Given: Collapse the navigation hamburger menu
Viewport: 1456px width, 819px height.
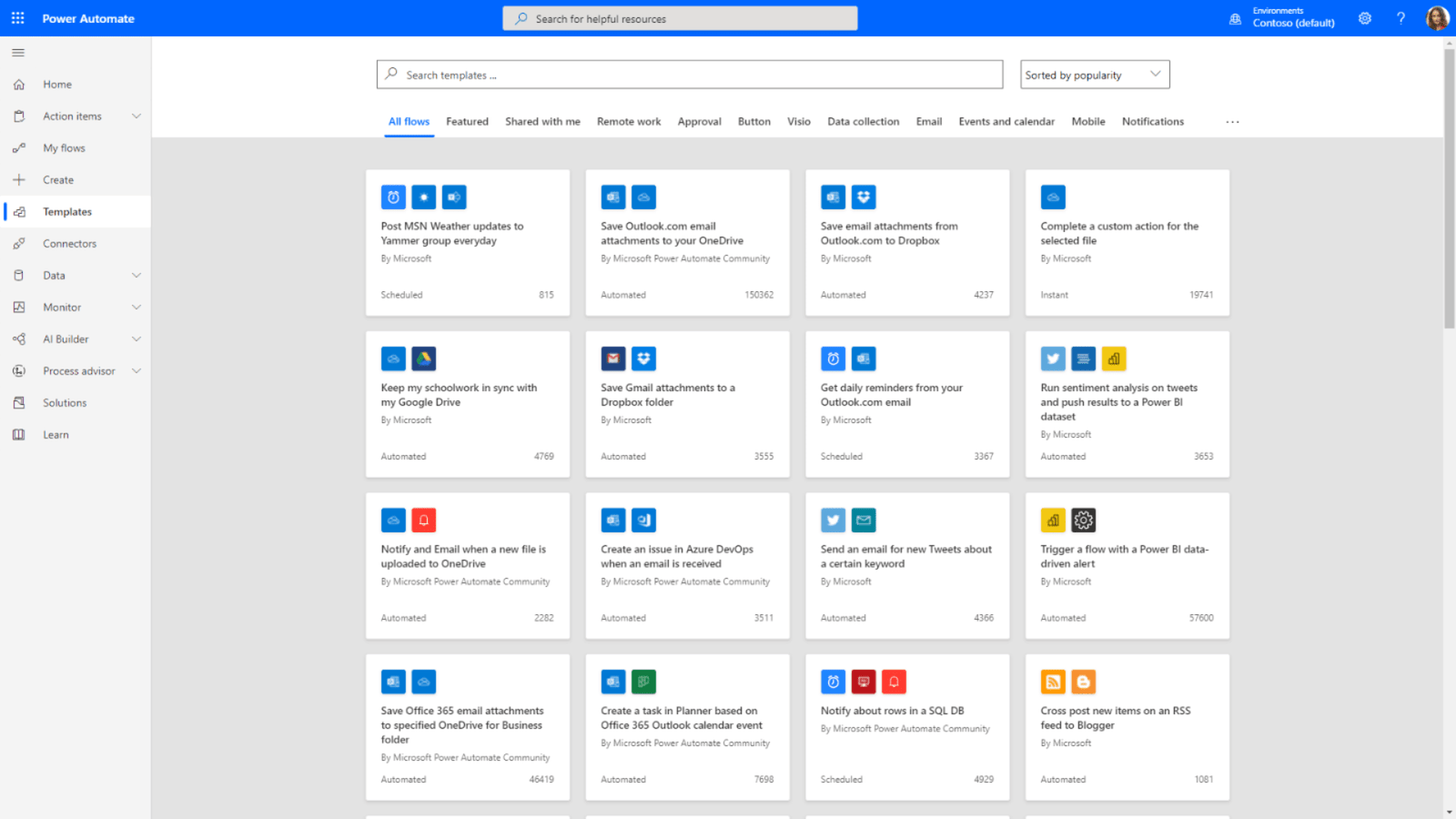Looking at the screenshot, I should pos(18,53).
